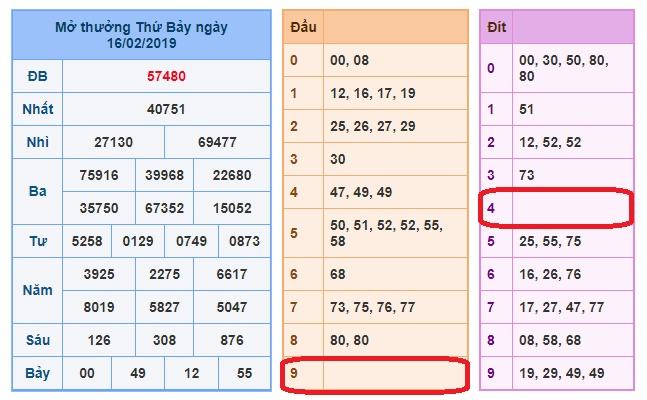This screenshot has width=647, height=400.
Task: Select the Tư prize number 0129
Action: pyautogui.click(x=139, y=241)
